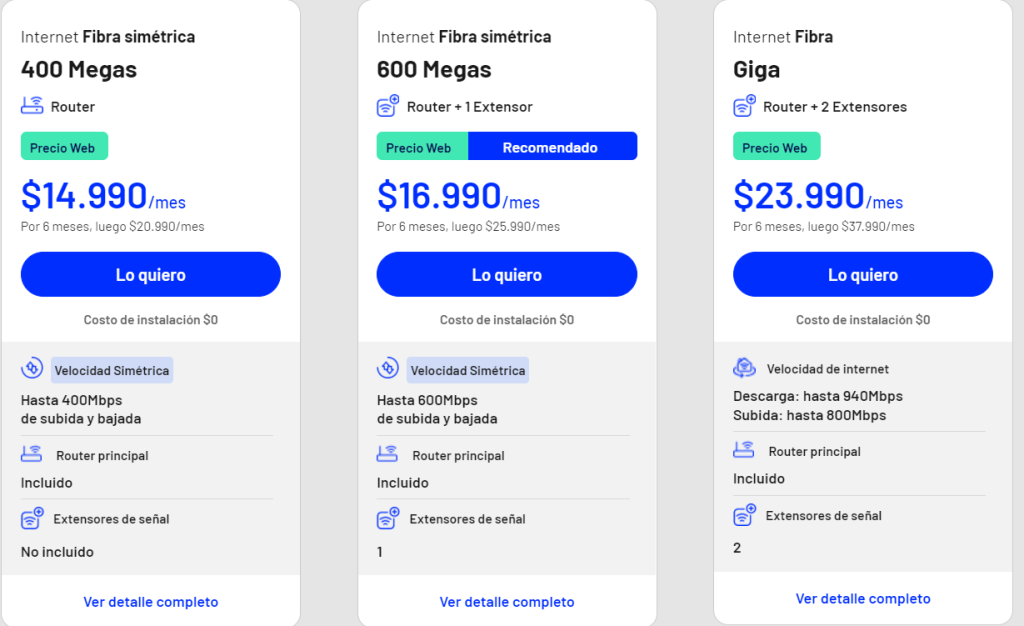Image resolution: width=1024 pixels, height=626 pixels.
Task: Open Ver detalle completo for 600 Megas
Action: (x=507, y=602)
